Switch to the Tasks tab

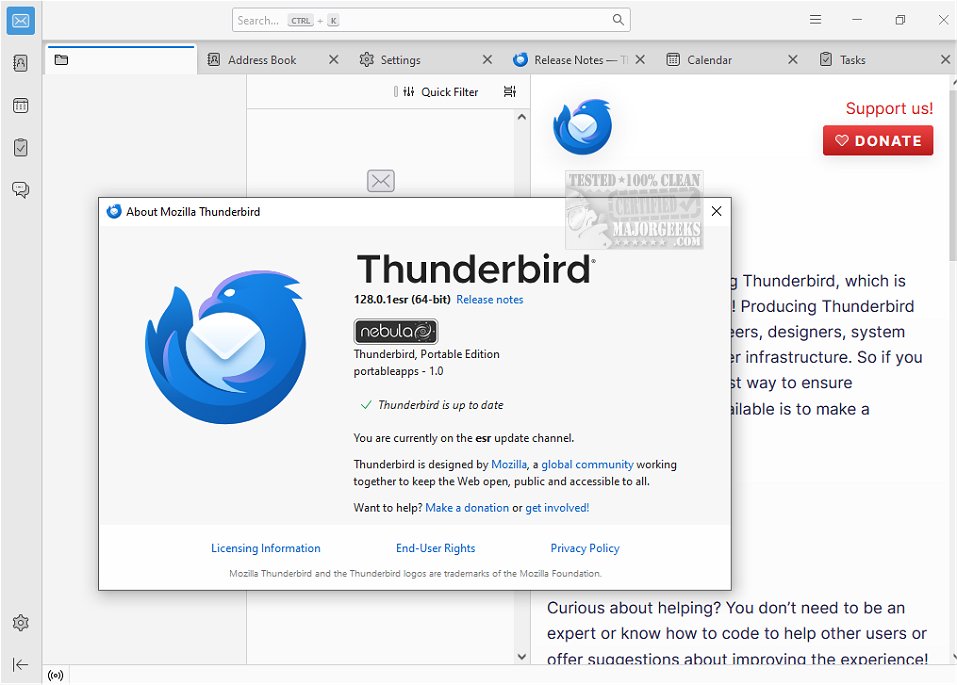[853, 60]
